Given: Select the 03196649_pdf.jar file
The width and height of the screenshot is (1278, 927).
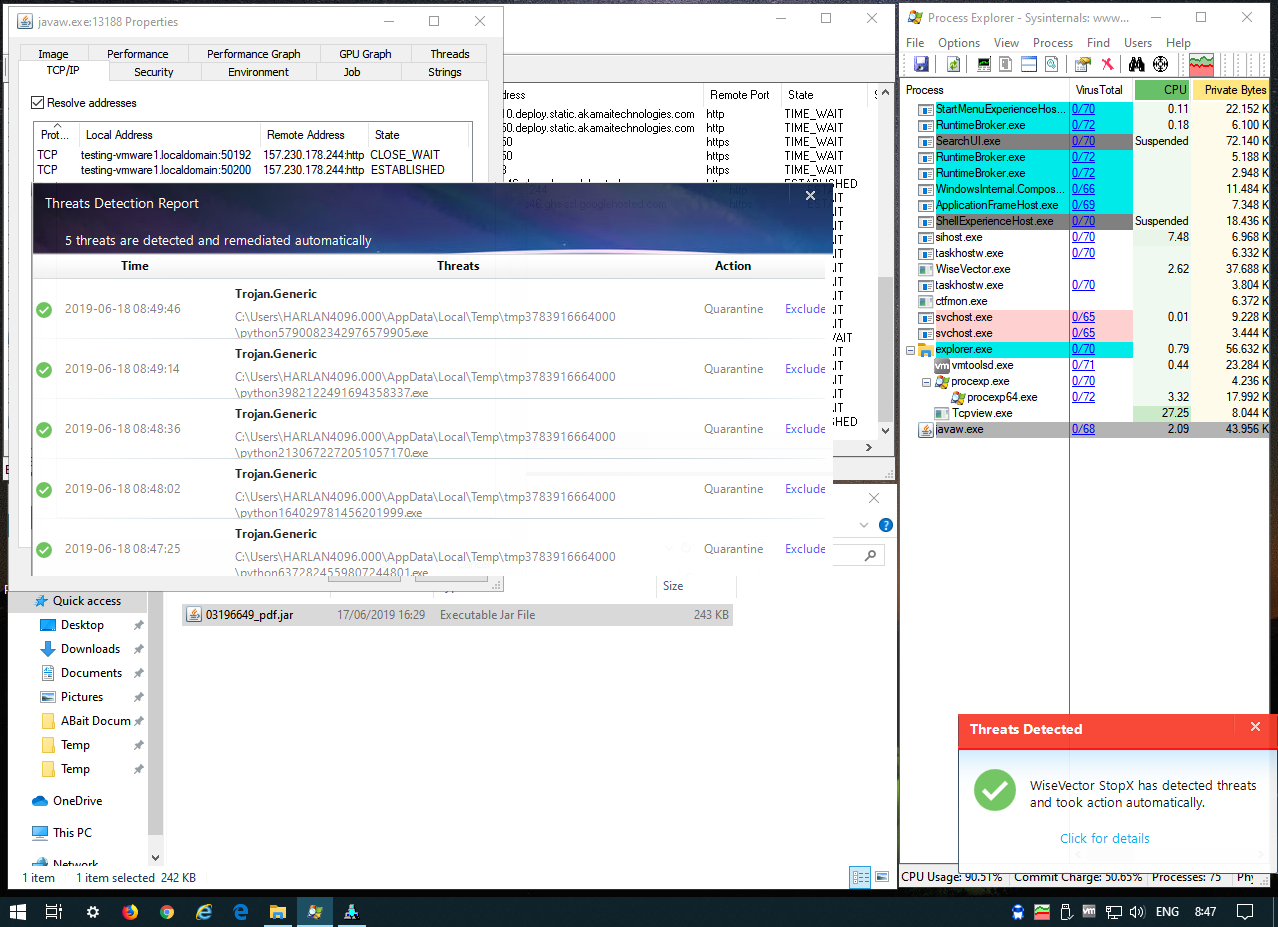Looking at the screenshot, I should [458, 615].
